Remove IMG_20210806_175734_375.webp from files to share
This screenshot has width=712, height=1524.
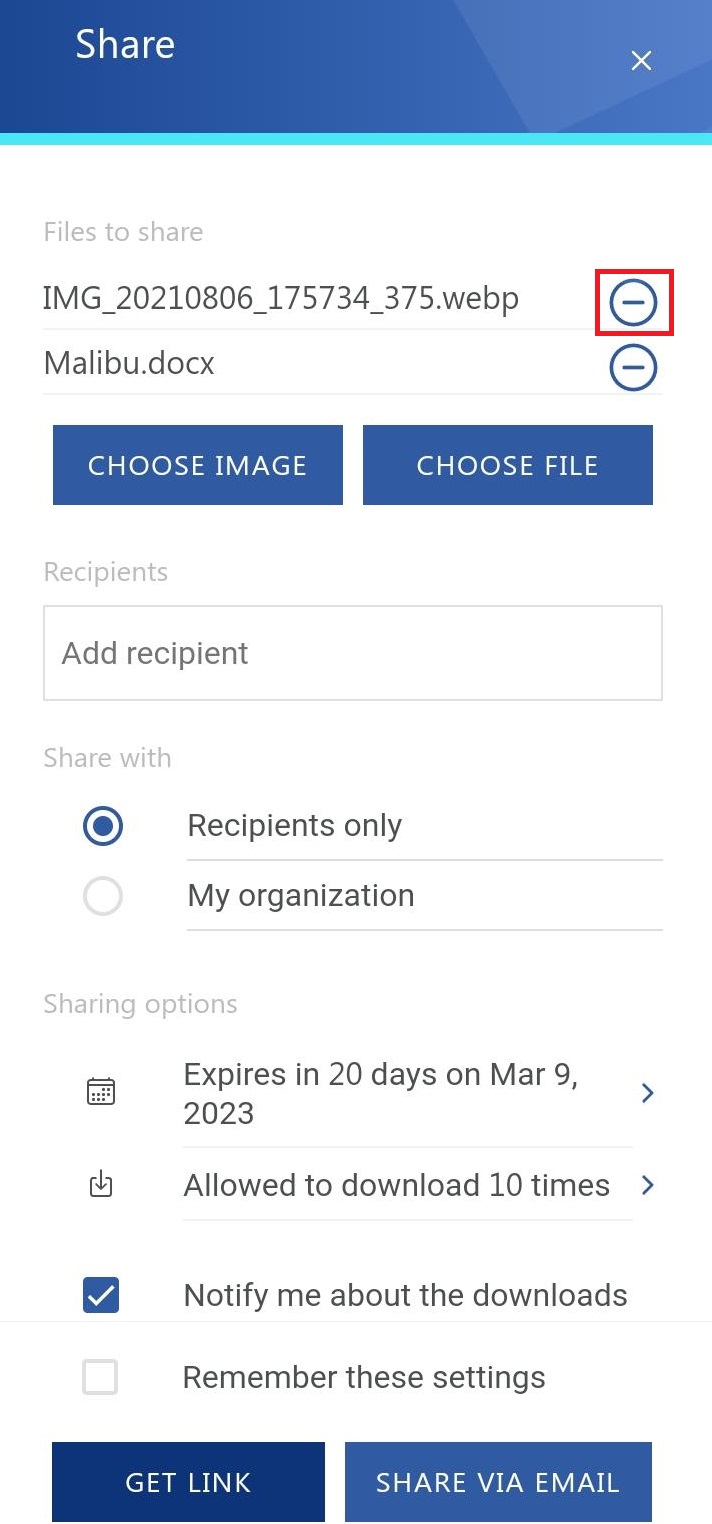pyautogui.click(x=633, y=302)
